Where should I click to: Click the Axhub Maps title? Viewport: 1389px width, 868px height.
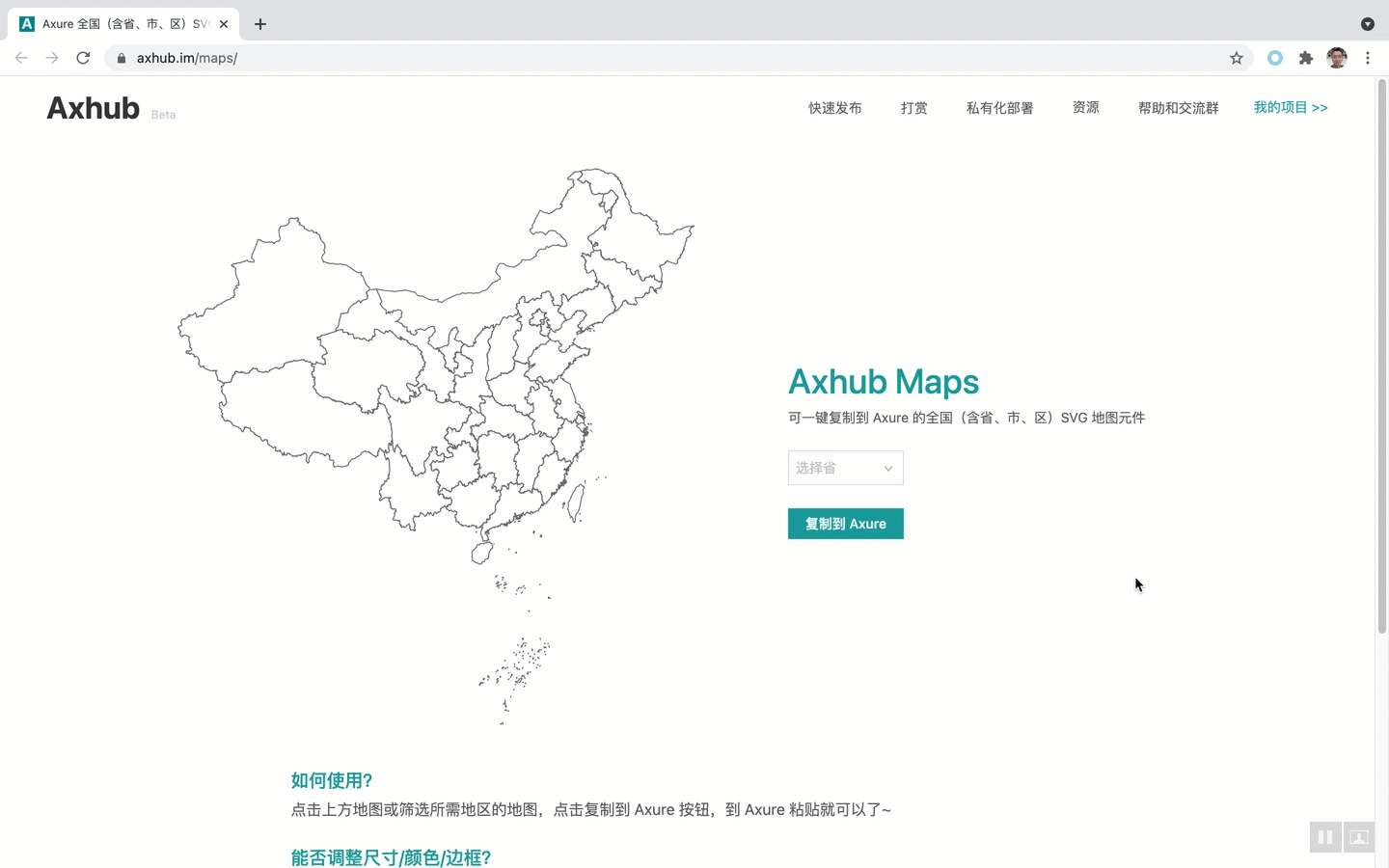click(x=884, y=382)
